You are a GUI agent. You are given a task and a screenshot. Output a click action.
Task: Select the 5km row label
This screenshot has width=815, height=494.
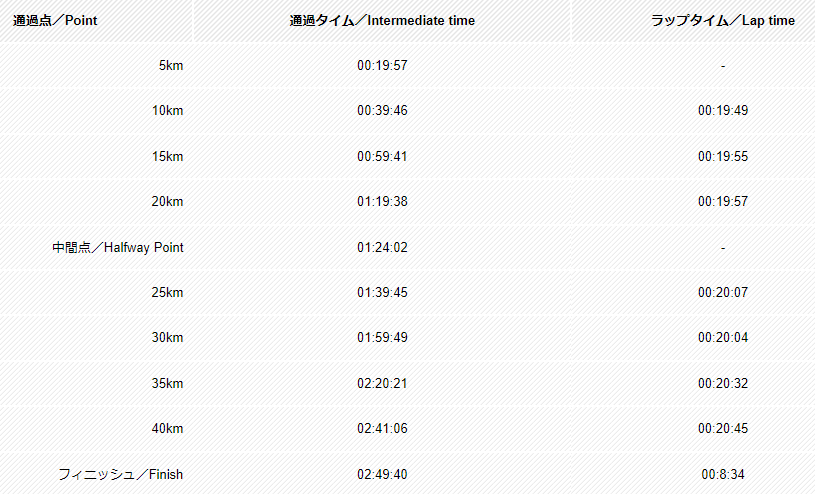(x=171, y=66)
